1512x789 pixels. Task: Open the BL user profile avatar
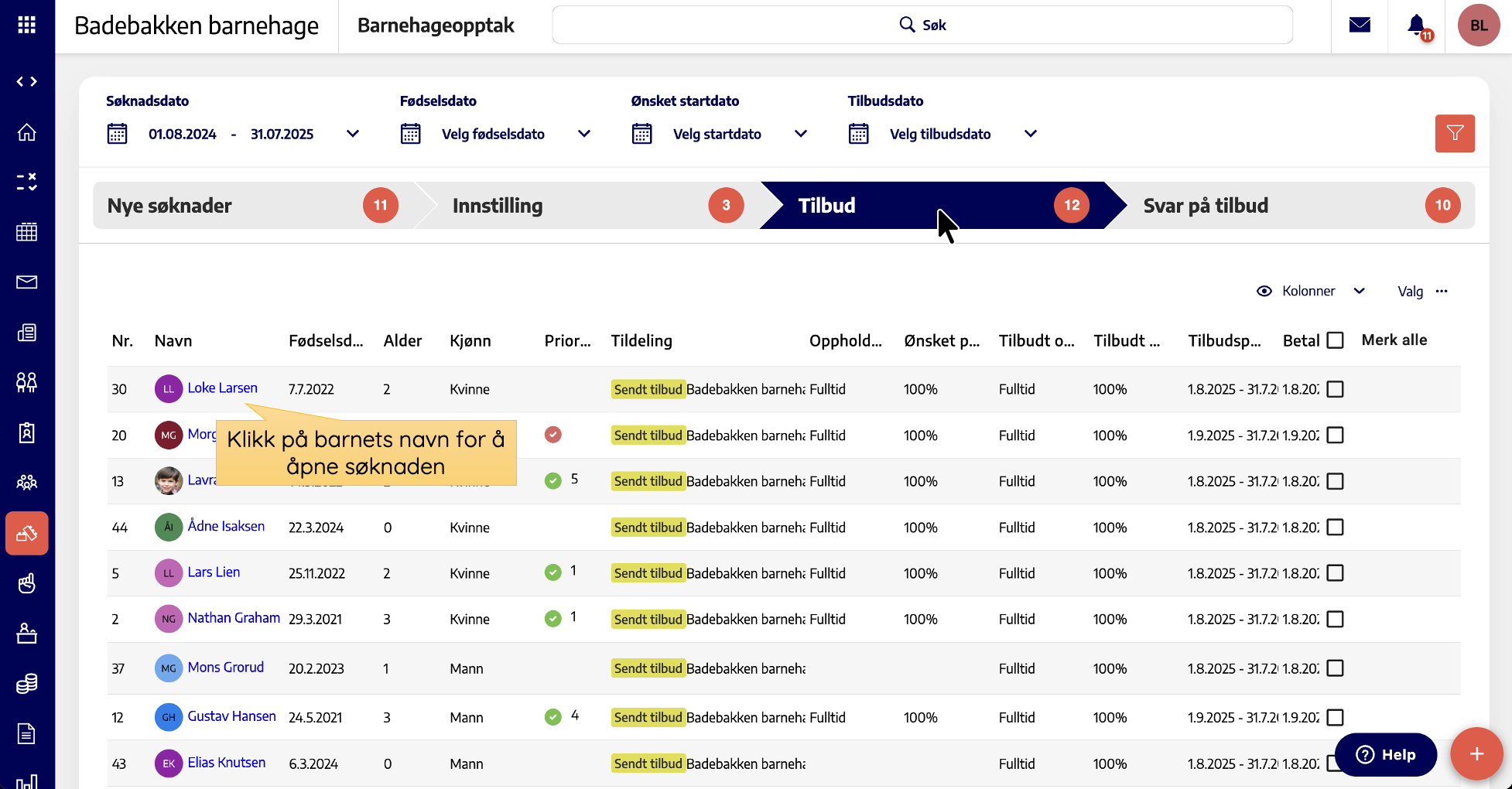[x=1479, y=26]
